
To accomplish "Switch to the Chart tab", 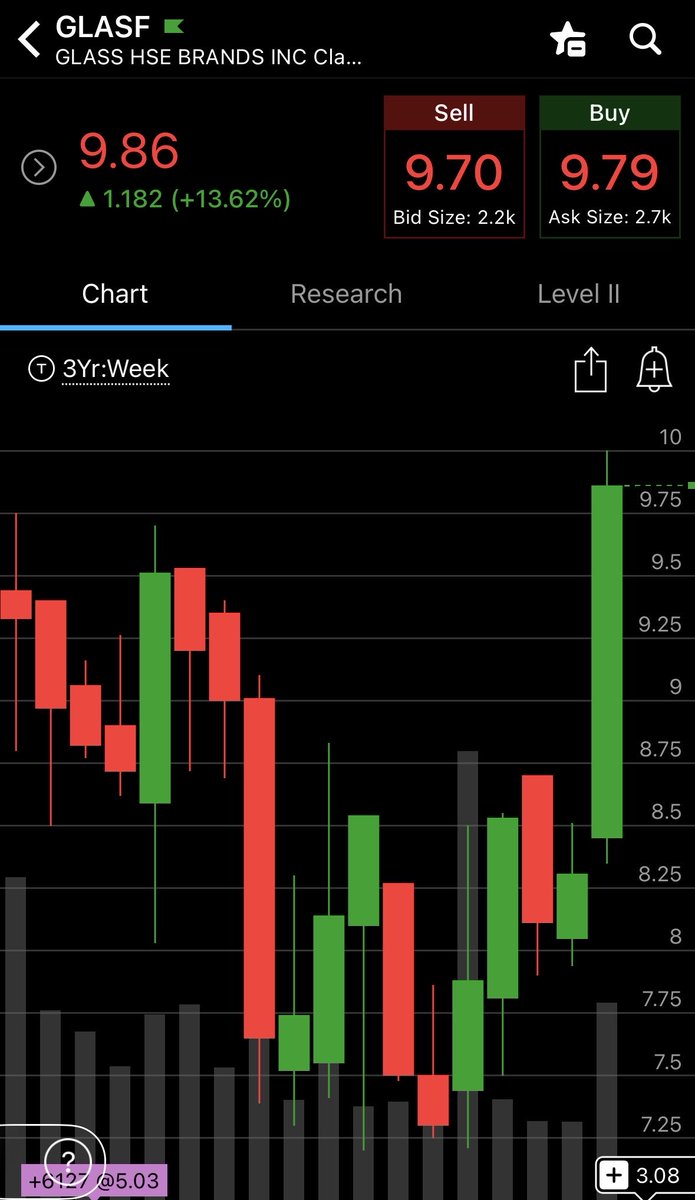I will pos(115,294).
